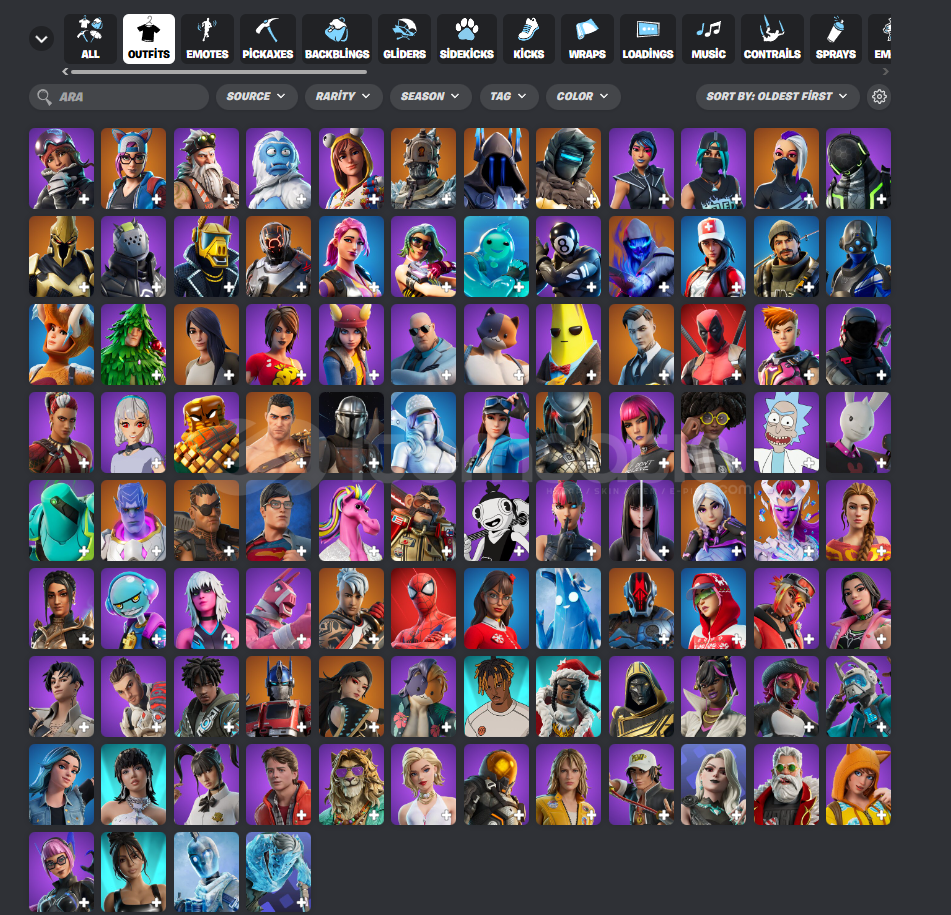Viewport: 951px width, 915px height.
Task: Expand the Season filter dropdown
Action: [430, 97]
